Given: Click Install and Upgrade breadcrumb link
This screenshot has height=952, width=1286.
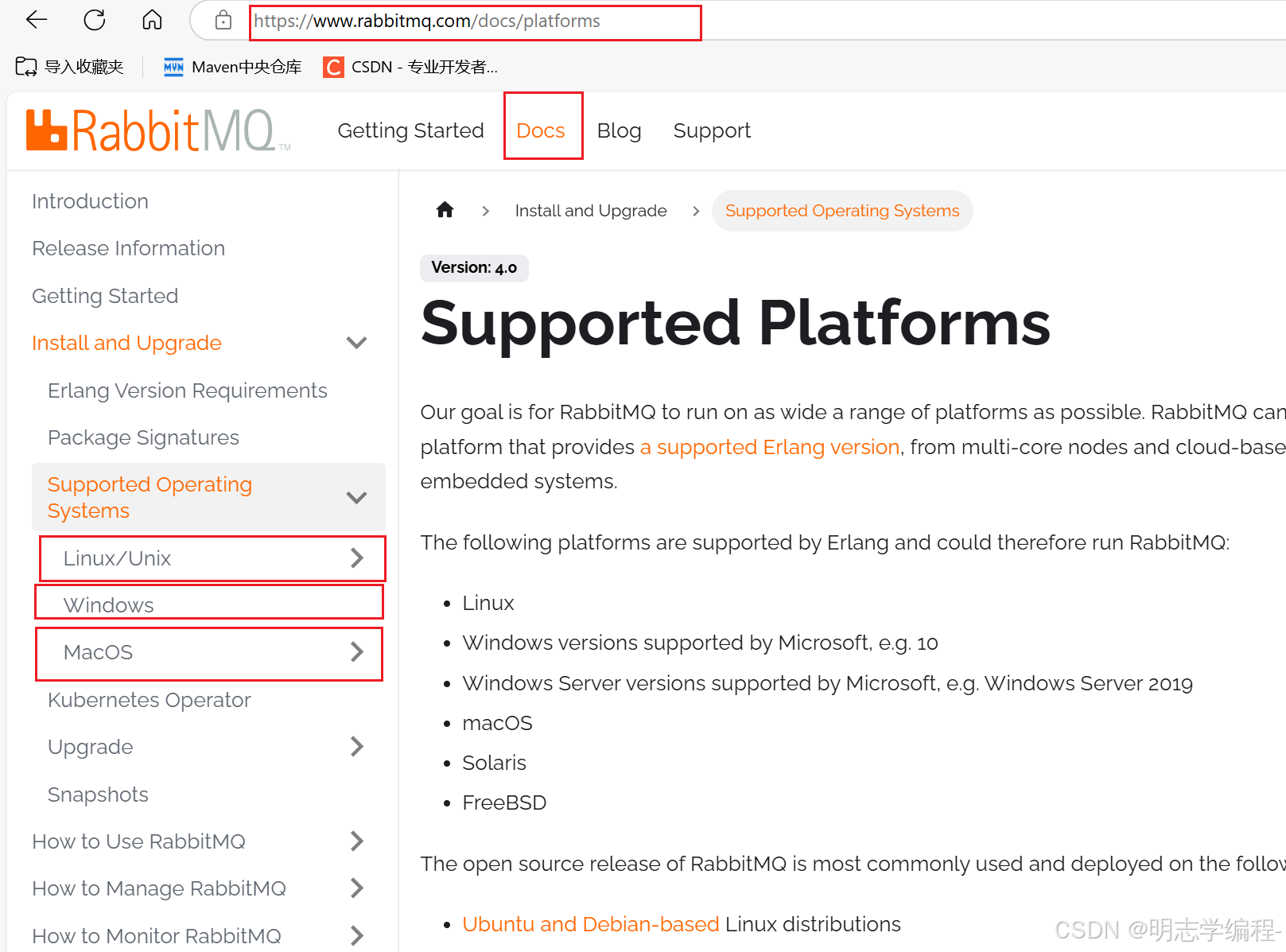Looking at the screenshot, I should [x=591, y=211].
